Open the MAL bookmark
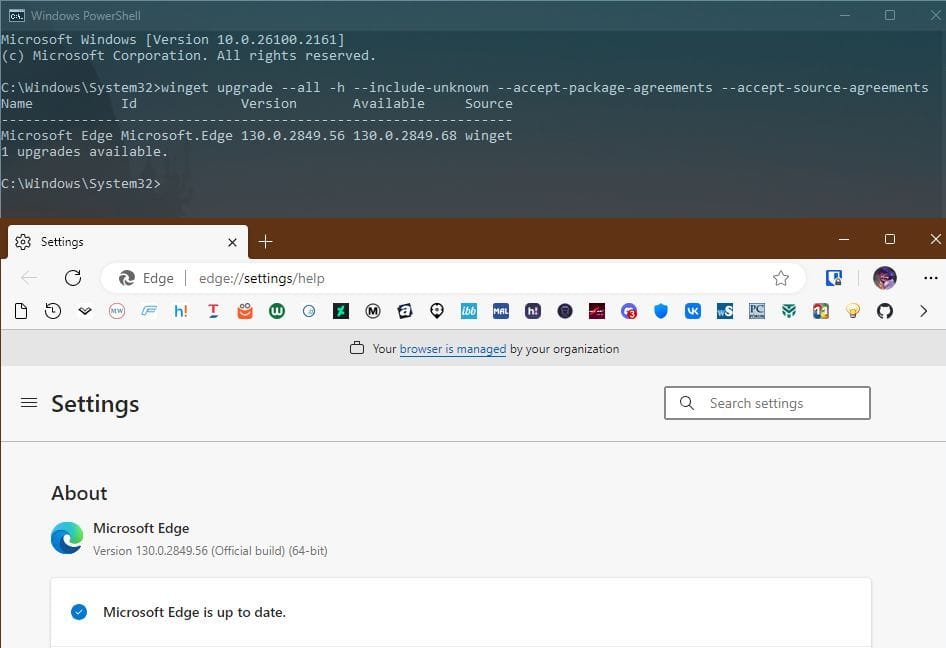The height and width of the screenshot is (648, 946). coord(501,311)
